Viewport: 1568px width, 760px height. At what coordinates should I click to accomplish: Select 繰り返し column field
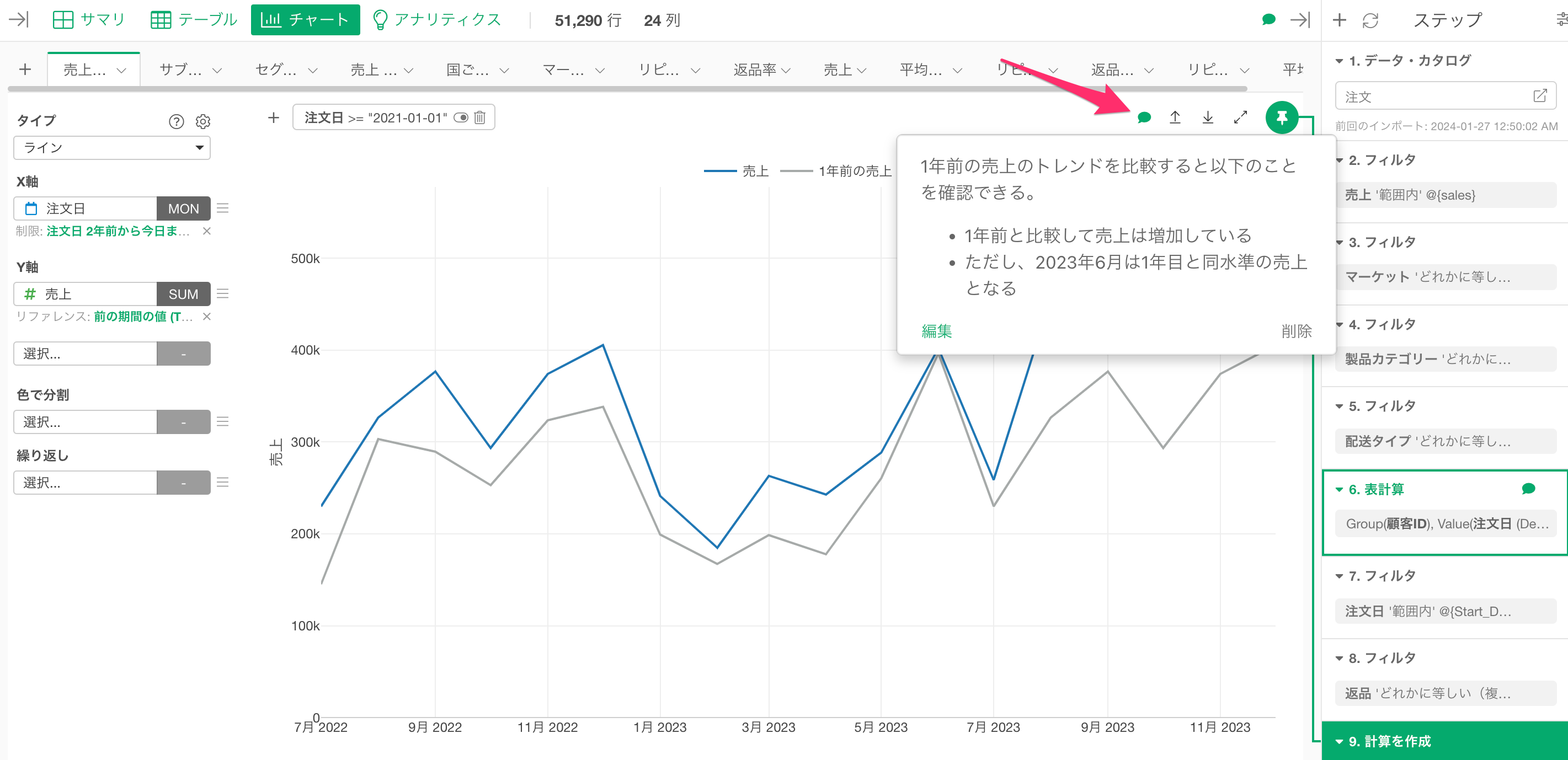[x=85, y=482]
